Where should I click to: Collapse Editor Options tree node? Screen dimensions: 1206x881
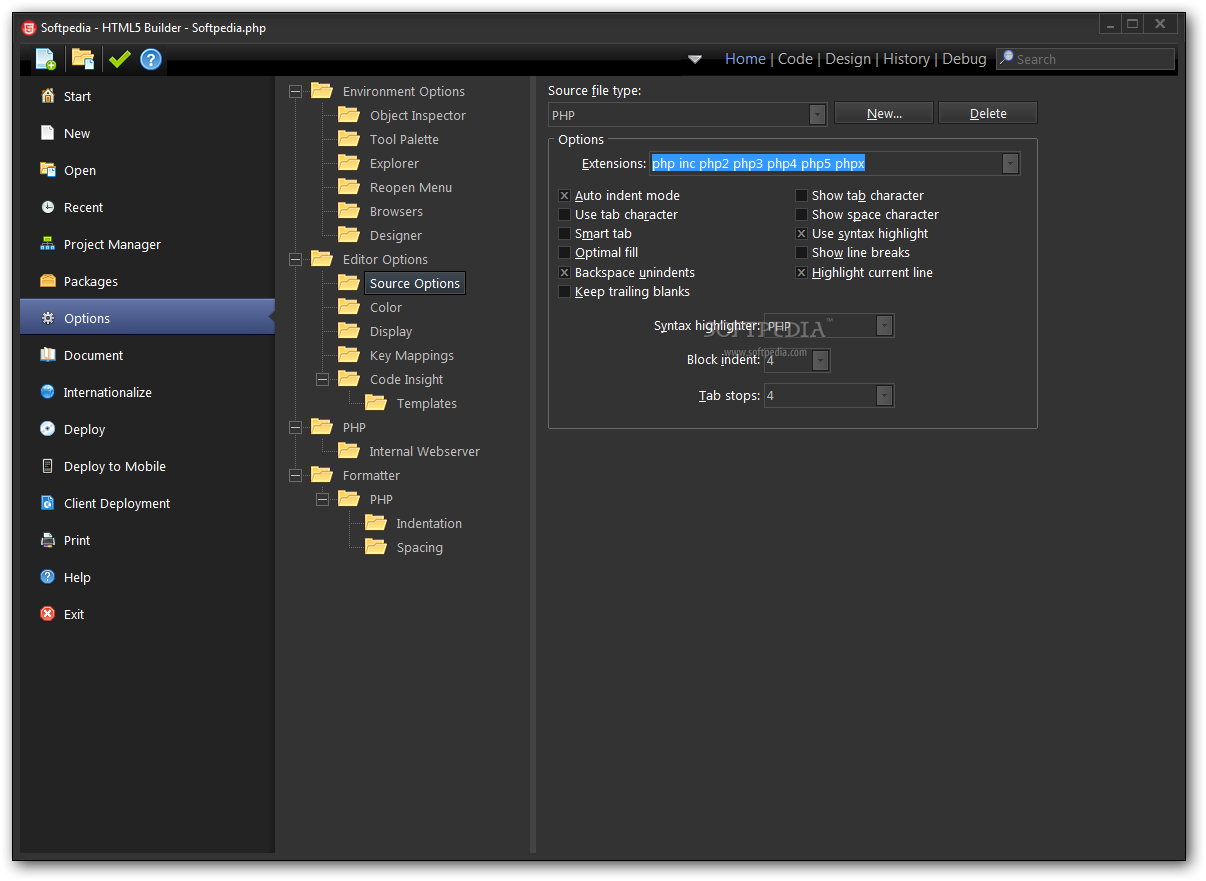click(295, 260)
